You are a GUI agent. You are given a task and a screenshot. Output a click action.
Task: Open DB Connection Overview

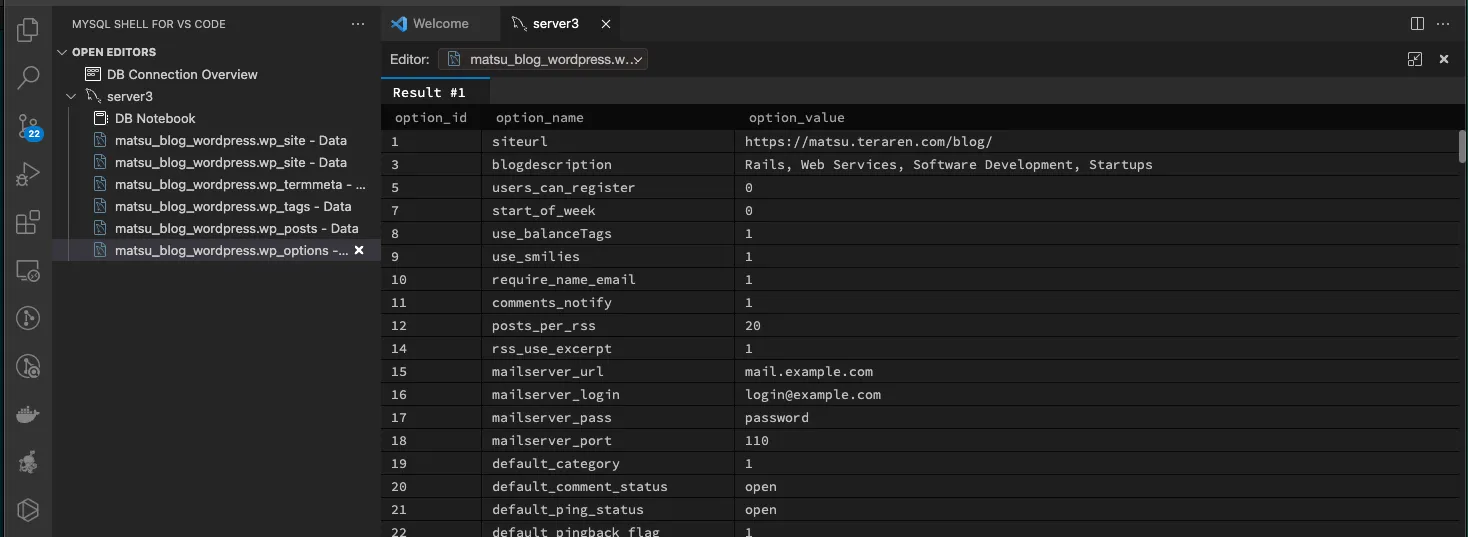click(181, 74)
